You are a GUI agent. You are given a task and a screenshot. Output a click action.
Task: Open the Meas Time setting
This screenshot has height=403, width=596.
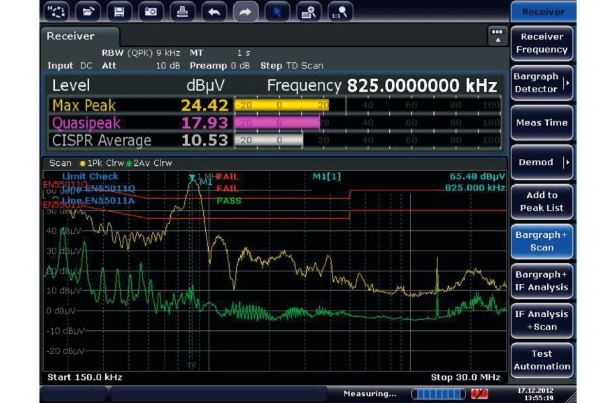coord(542,122)
